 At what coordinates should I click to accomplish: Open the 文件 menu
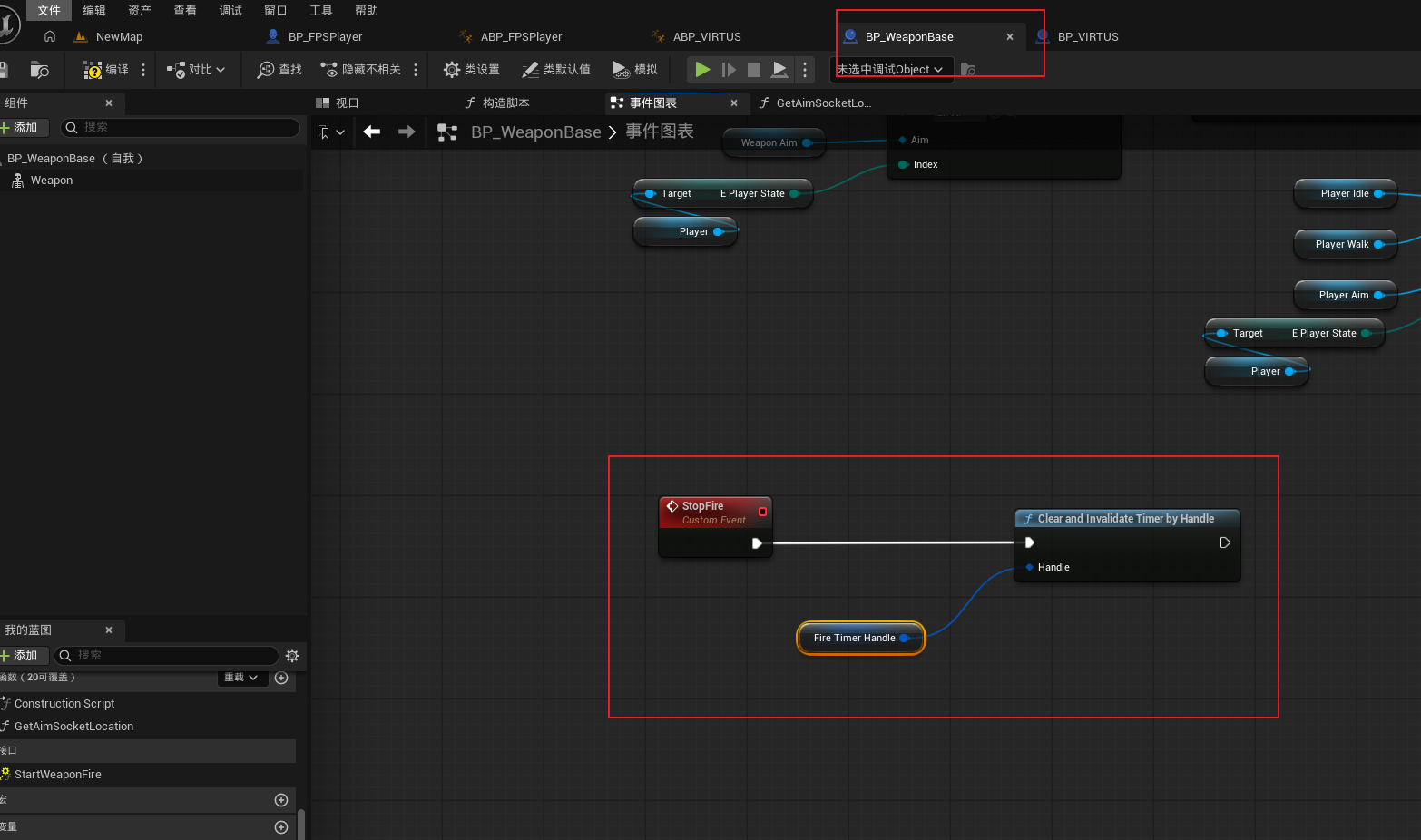[49, 10]
